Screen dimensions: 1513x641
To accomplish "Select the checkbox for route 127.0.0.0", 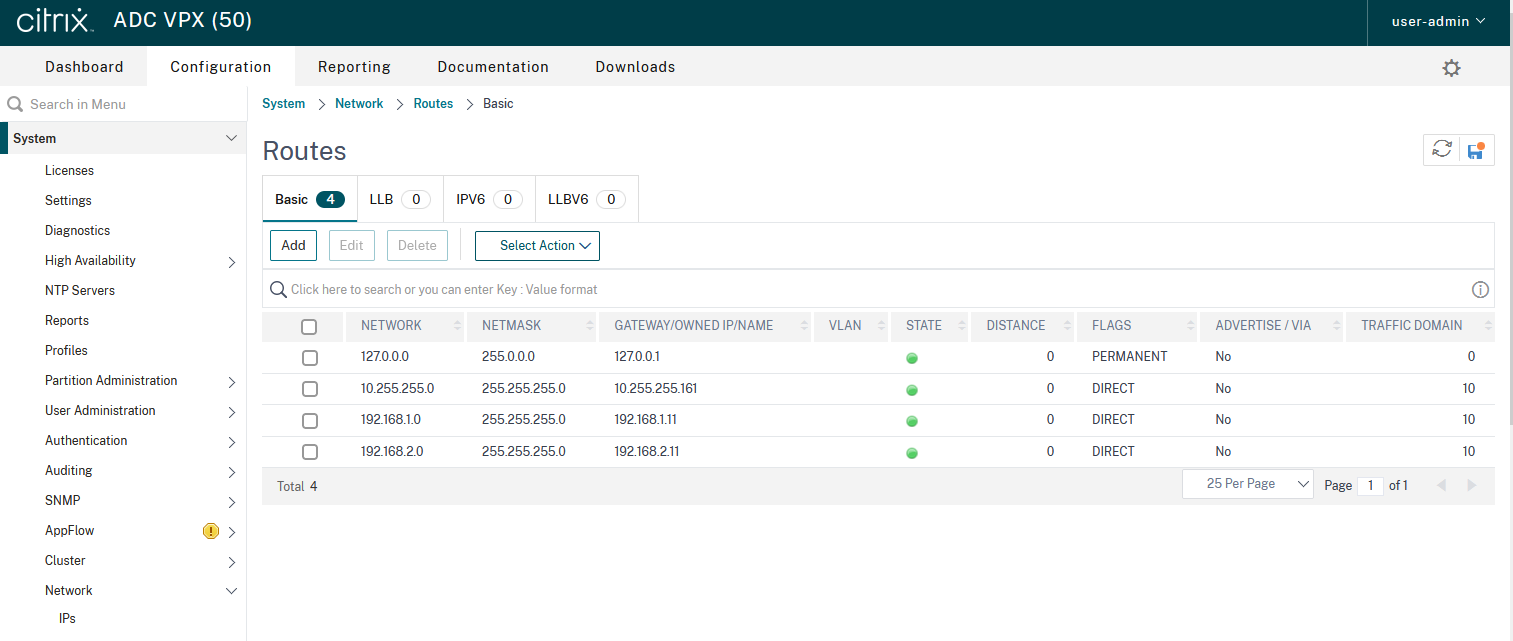I will (310, 357).
